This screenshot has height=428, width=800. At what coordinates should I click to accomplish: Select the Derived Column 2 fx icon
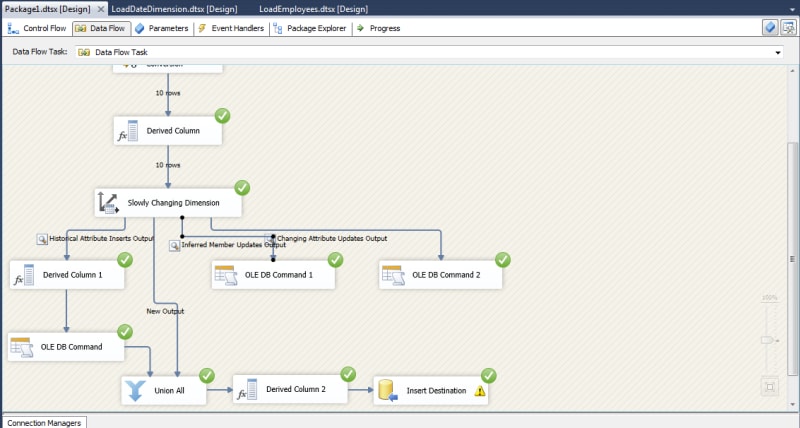pyautogui.click(x=247, y=389)
